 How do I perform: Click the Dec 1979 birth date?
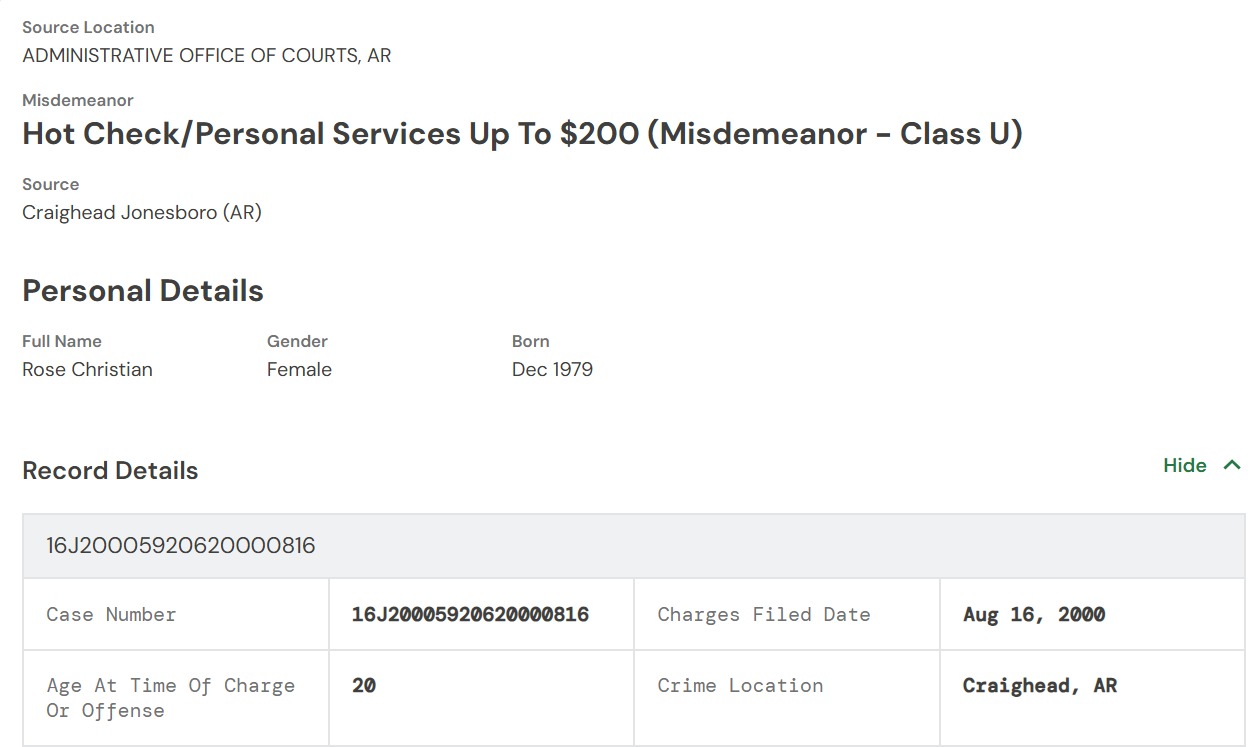pyautogui.click(x=552, y=370)
